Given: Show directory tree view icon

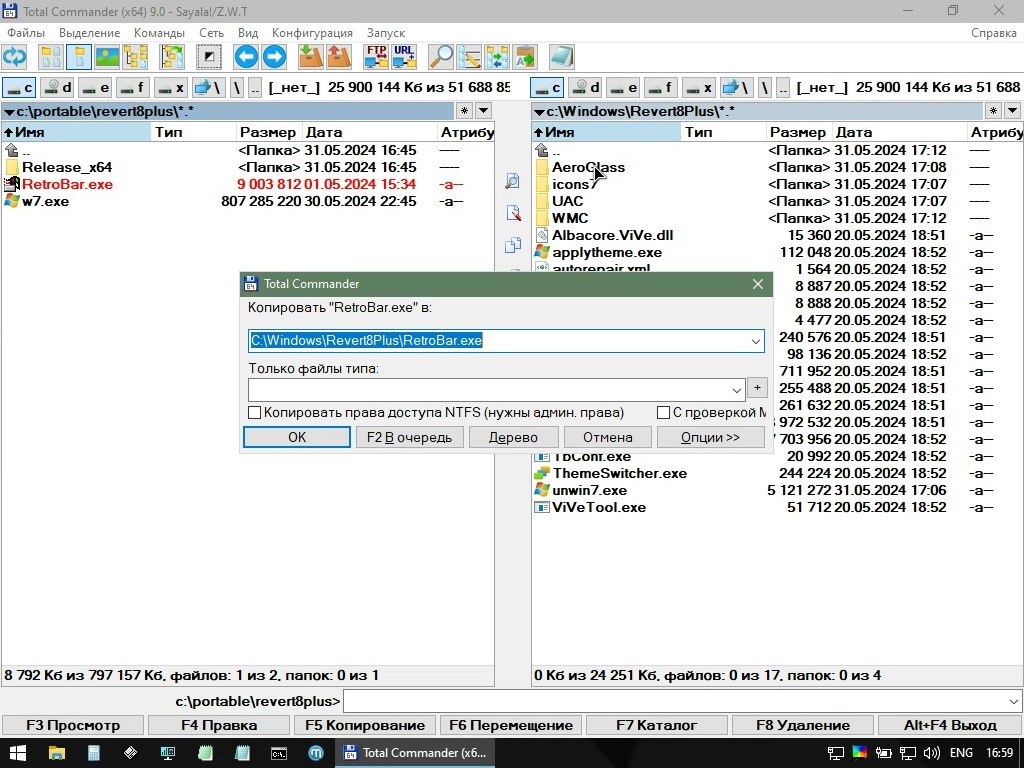Looking at the screenshot, I should [x=135, y=57].
